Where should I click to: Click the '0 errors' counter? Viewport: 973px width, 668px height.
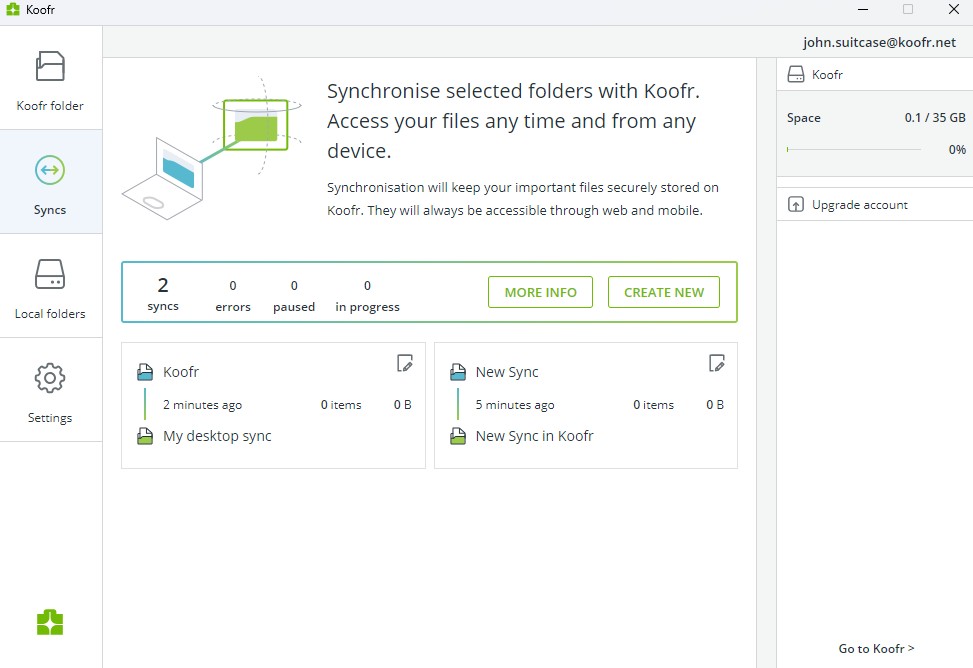233,296
